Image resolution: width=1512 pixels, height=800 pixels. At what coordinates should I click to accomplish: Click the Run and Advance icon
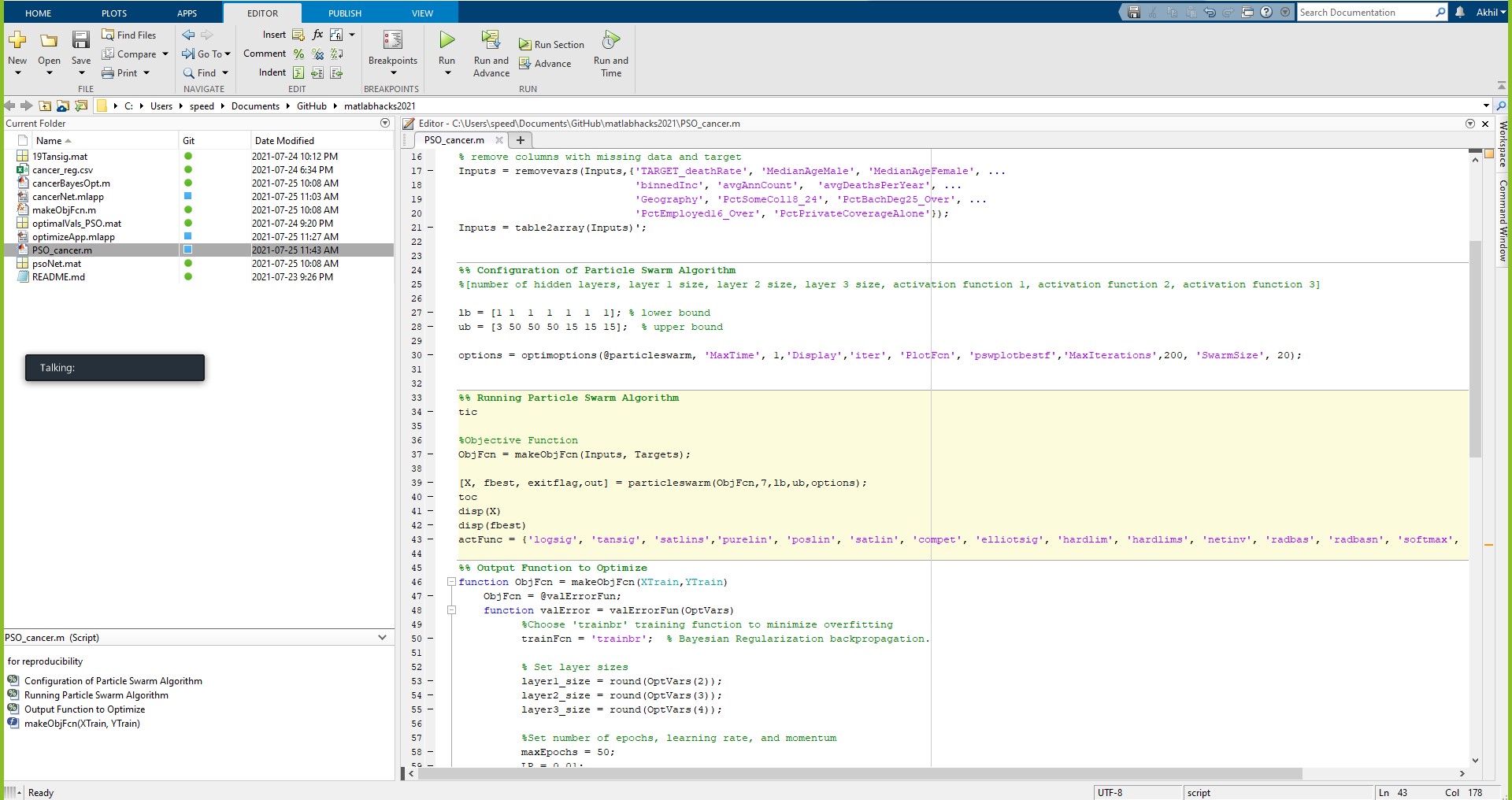click(491, 40)
